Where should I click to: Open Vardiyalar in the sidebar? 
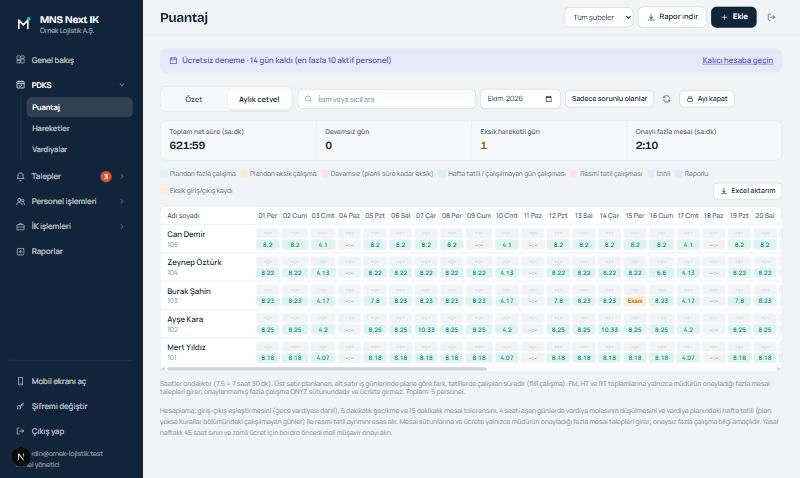coord(80,149)
